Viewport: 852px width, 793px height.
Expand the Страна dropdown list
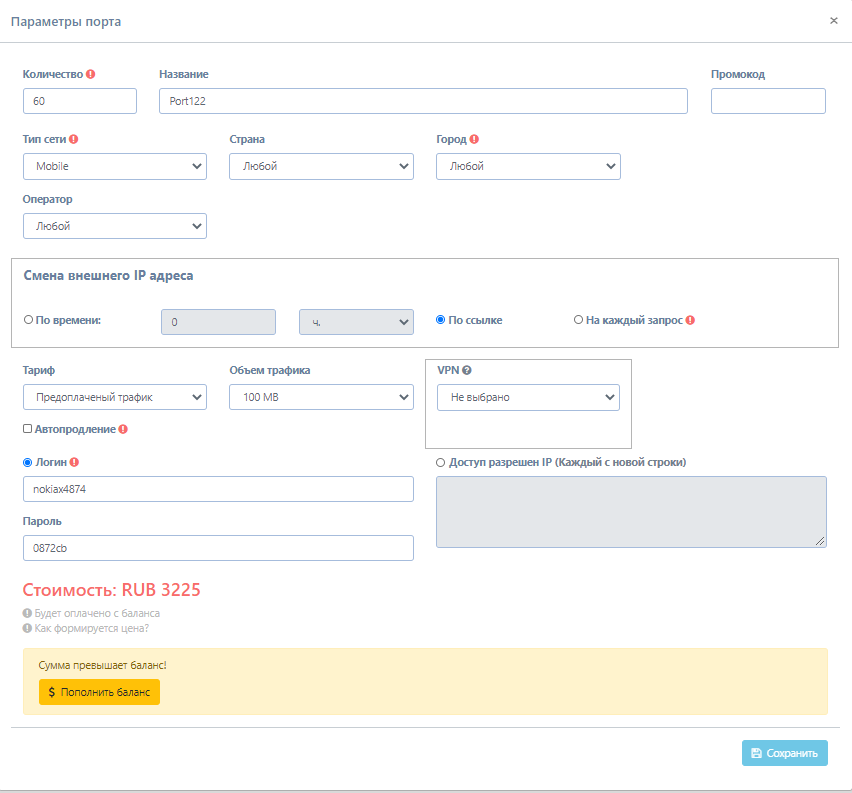pos(321,166)
